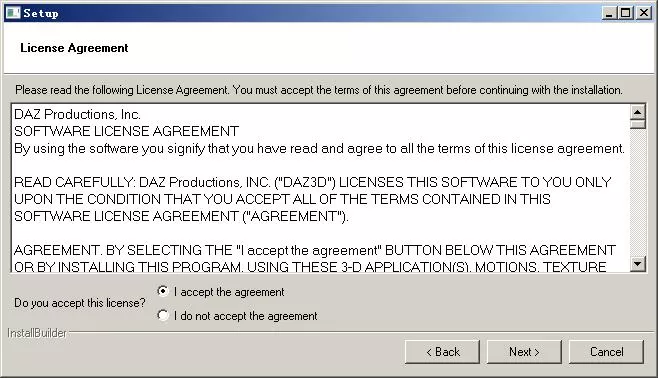The height and width of the screenshot is (378, 658).
Task: Select the 'I accept the agreement' radio button
Action: tap(163, 291)
